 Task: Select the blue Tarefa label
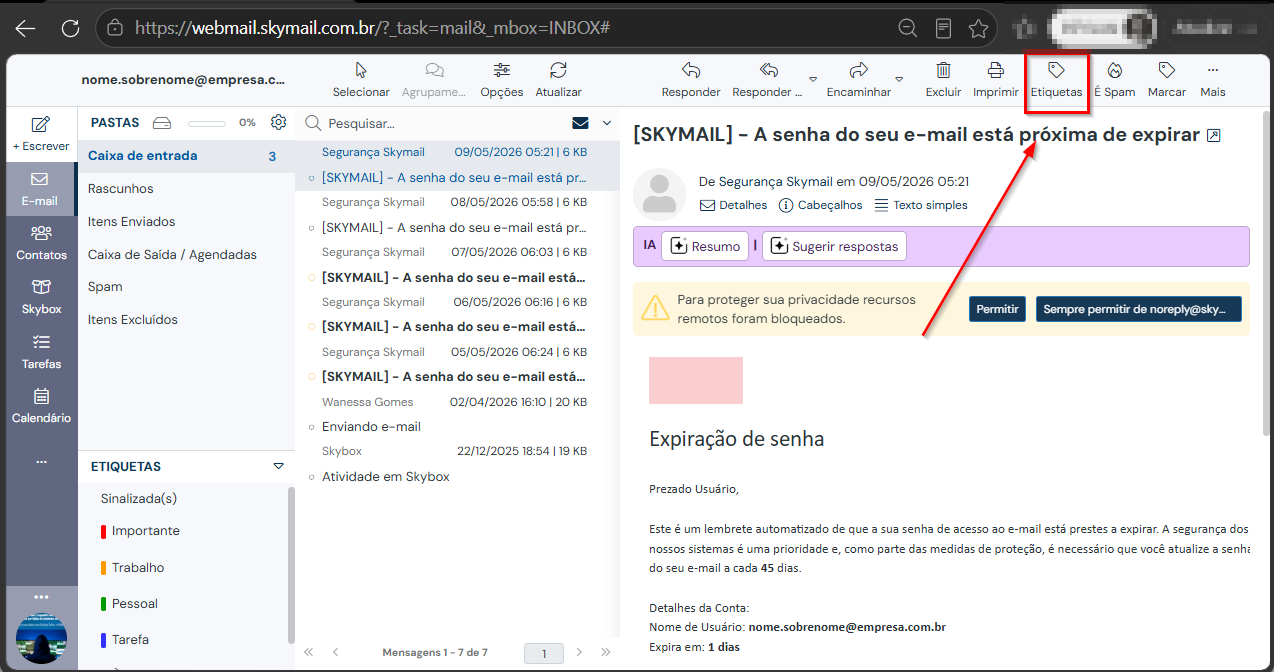[126, 639]
